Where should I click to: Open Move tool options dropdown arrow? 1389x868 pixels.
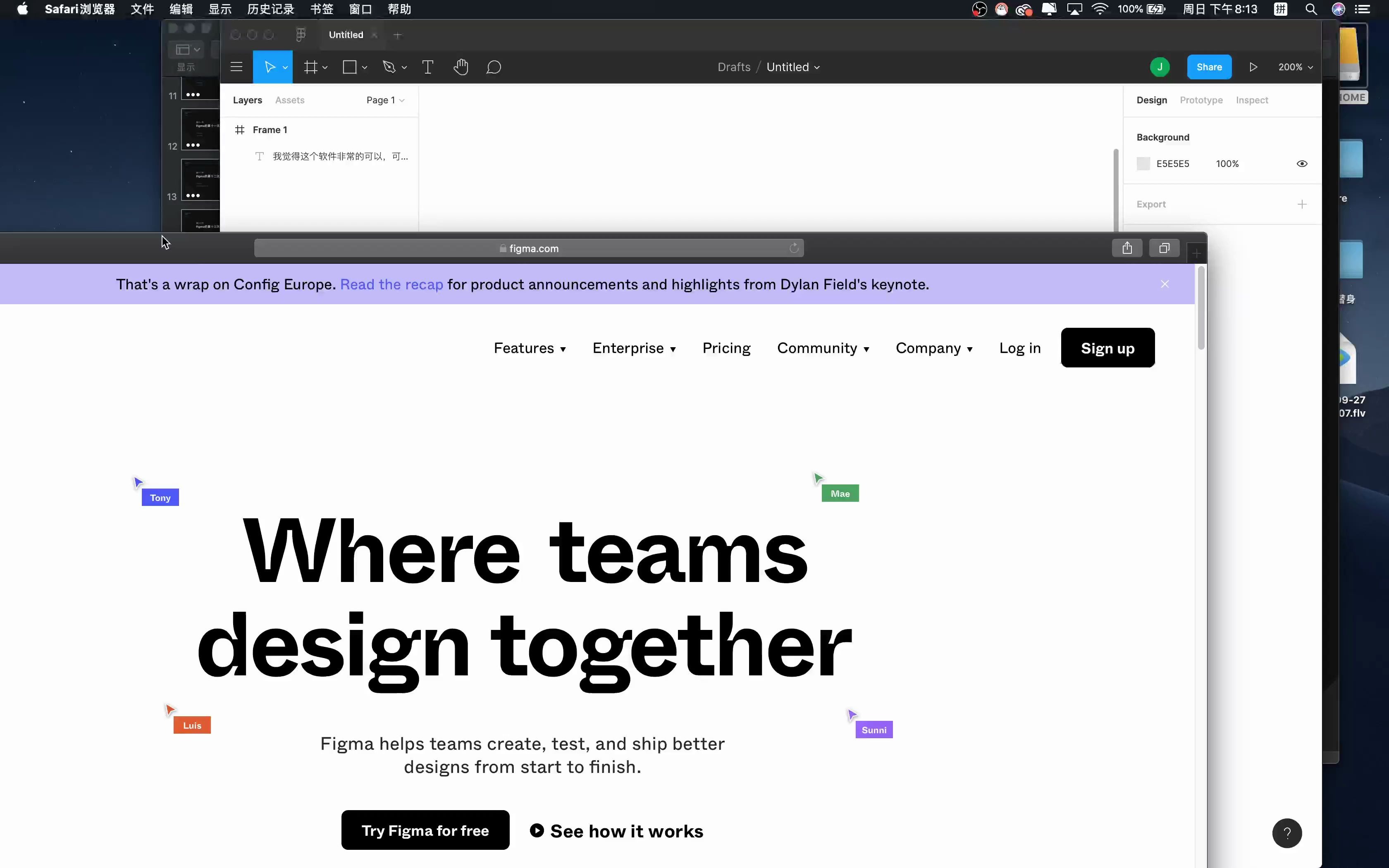tap(285, 68)
